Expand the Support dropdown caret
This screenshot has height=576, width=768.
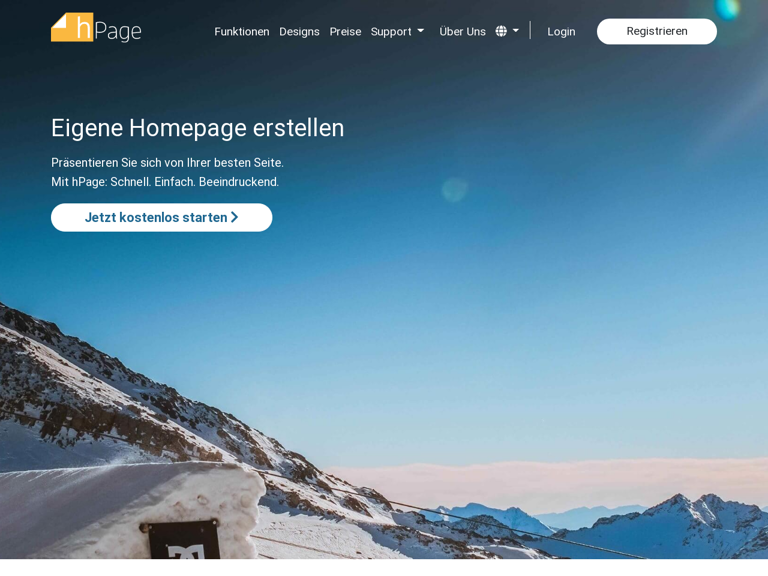click(420, 31)
